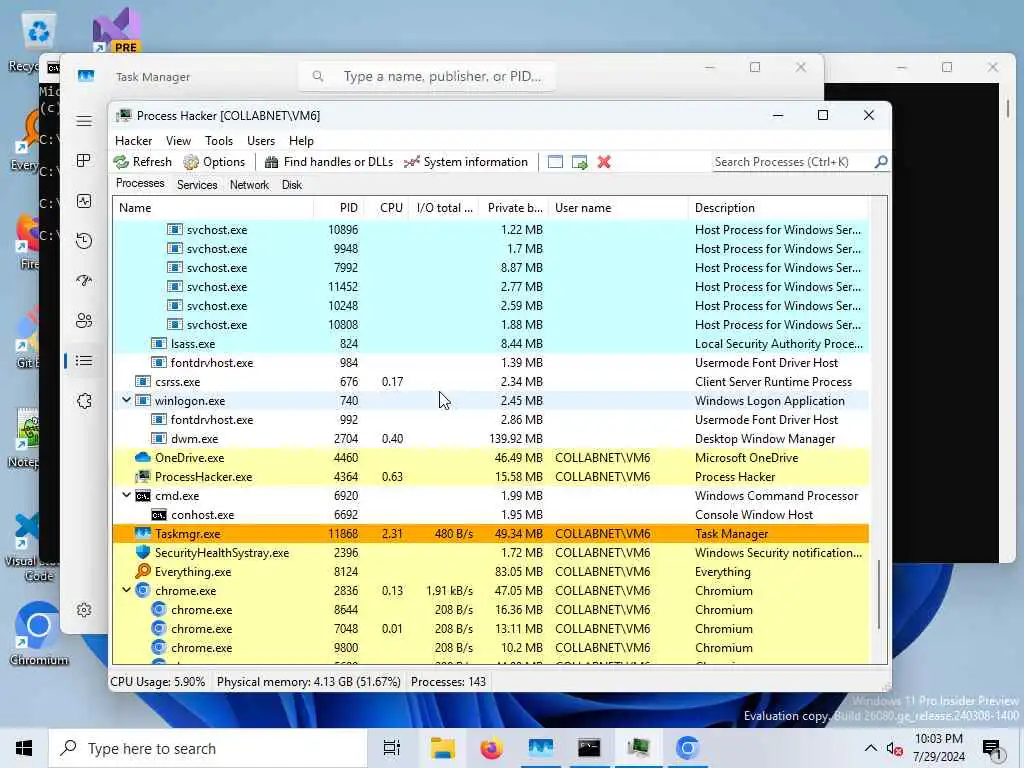Open Task Manager Performance page icon
Viewport: 1024px width, 768px height.
point(84,201)
